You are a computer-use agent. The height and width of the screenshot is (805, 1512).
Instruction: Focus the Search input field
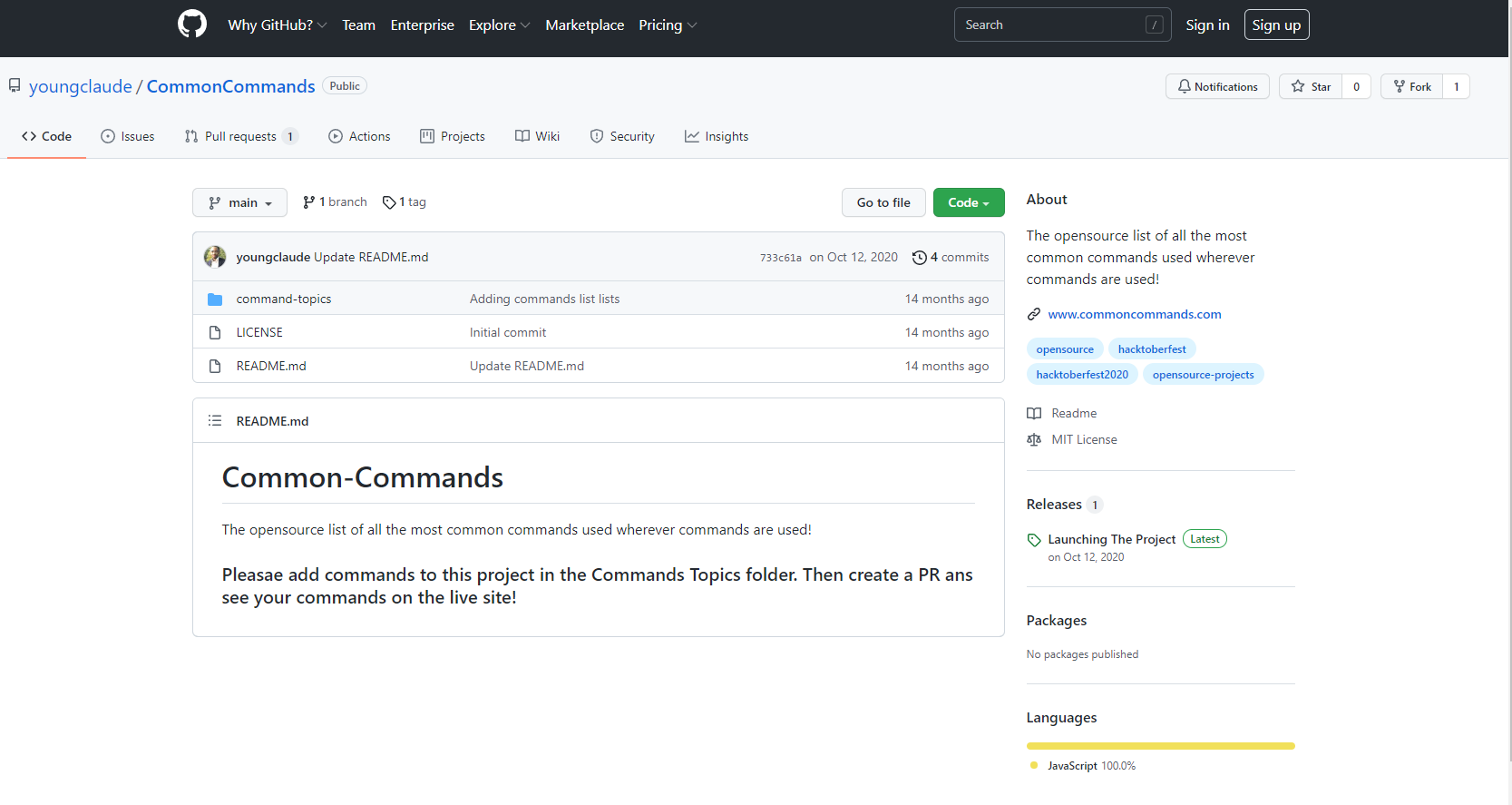pos(1062,25)
